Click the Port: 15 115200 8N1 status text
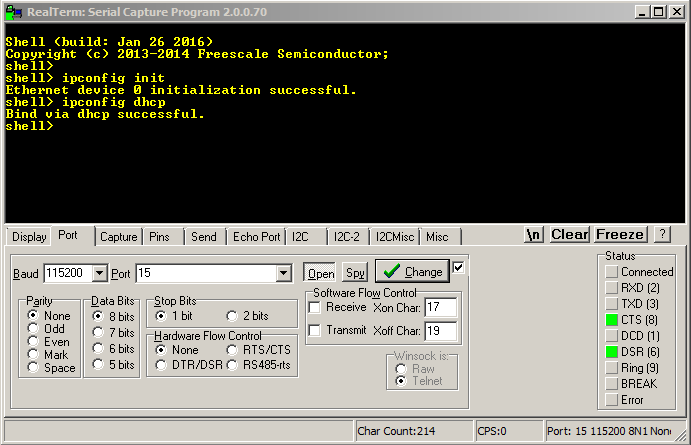 [x=609, y=431]
